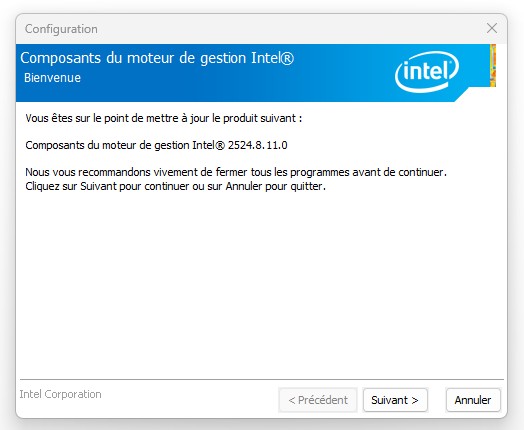The height and width of the screenshot is (430, 524).
Task: Click the colorful strip at the banner's right edge
Action: pos(493,65)
